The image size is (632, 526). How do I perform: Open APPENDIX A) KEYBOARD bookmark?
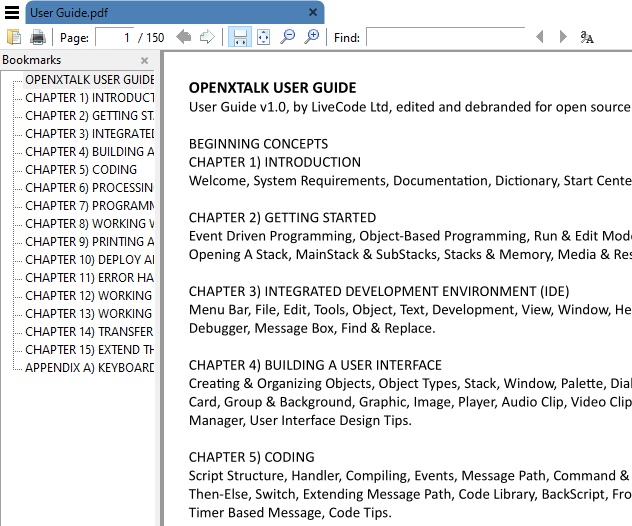[x=89, y=368]
